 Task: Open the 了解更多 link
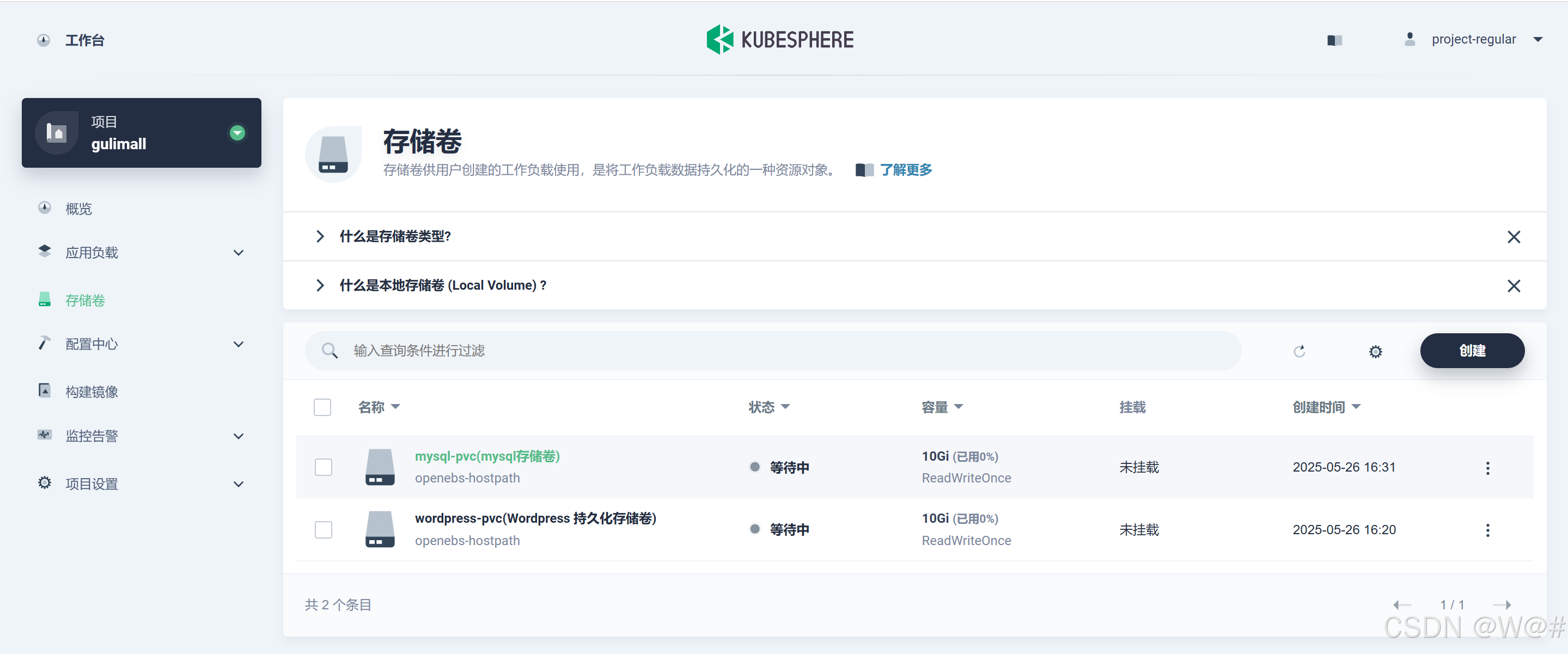click(x=906, y=170)
